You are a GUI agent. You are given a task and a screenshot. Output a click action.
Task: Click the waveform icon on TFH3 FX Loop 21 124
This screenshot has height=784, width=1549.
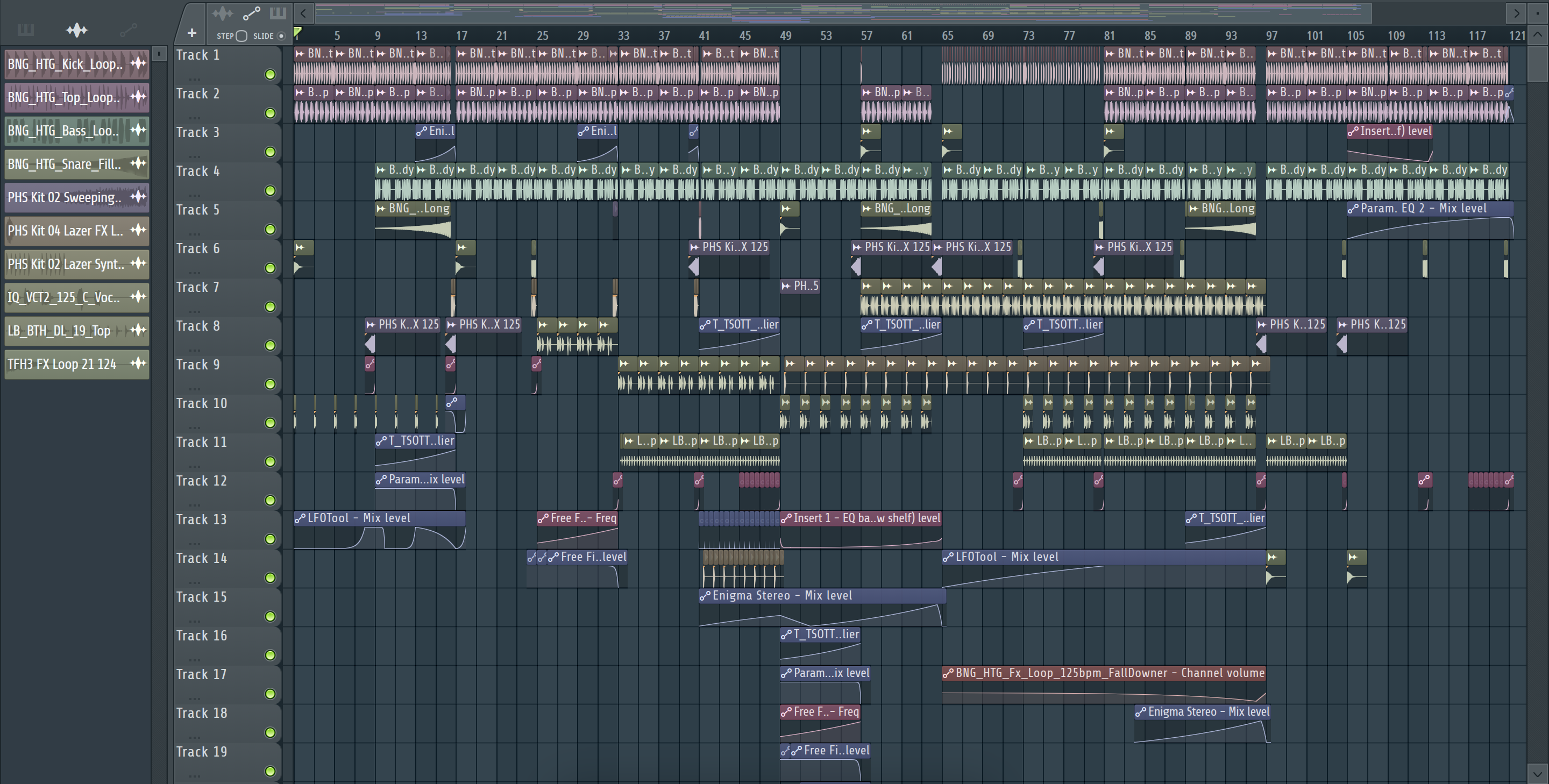138,363
